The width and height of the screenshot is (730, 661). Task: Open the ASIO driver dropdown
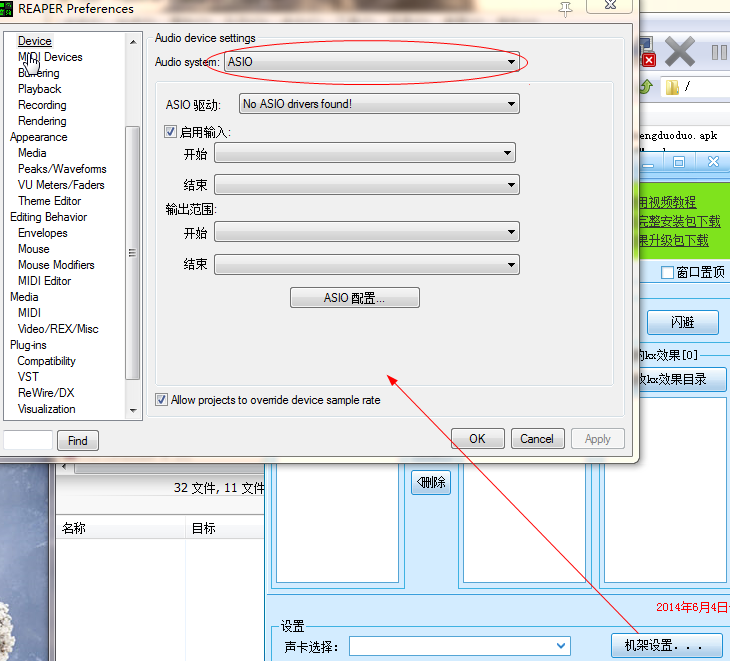pos(379,104)
